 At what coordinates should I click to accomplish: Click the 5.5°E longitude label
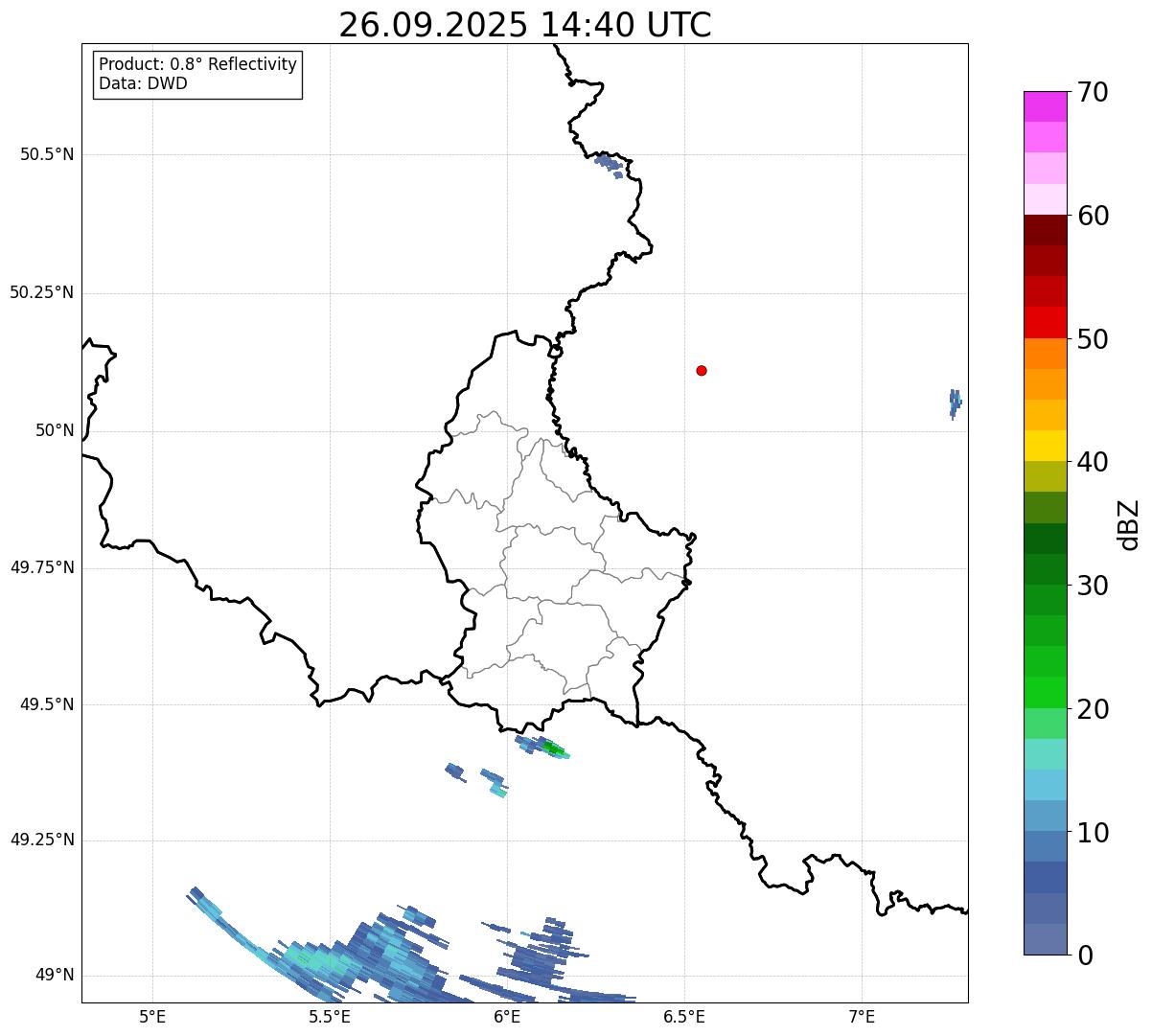pos(330,1016)
